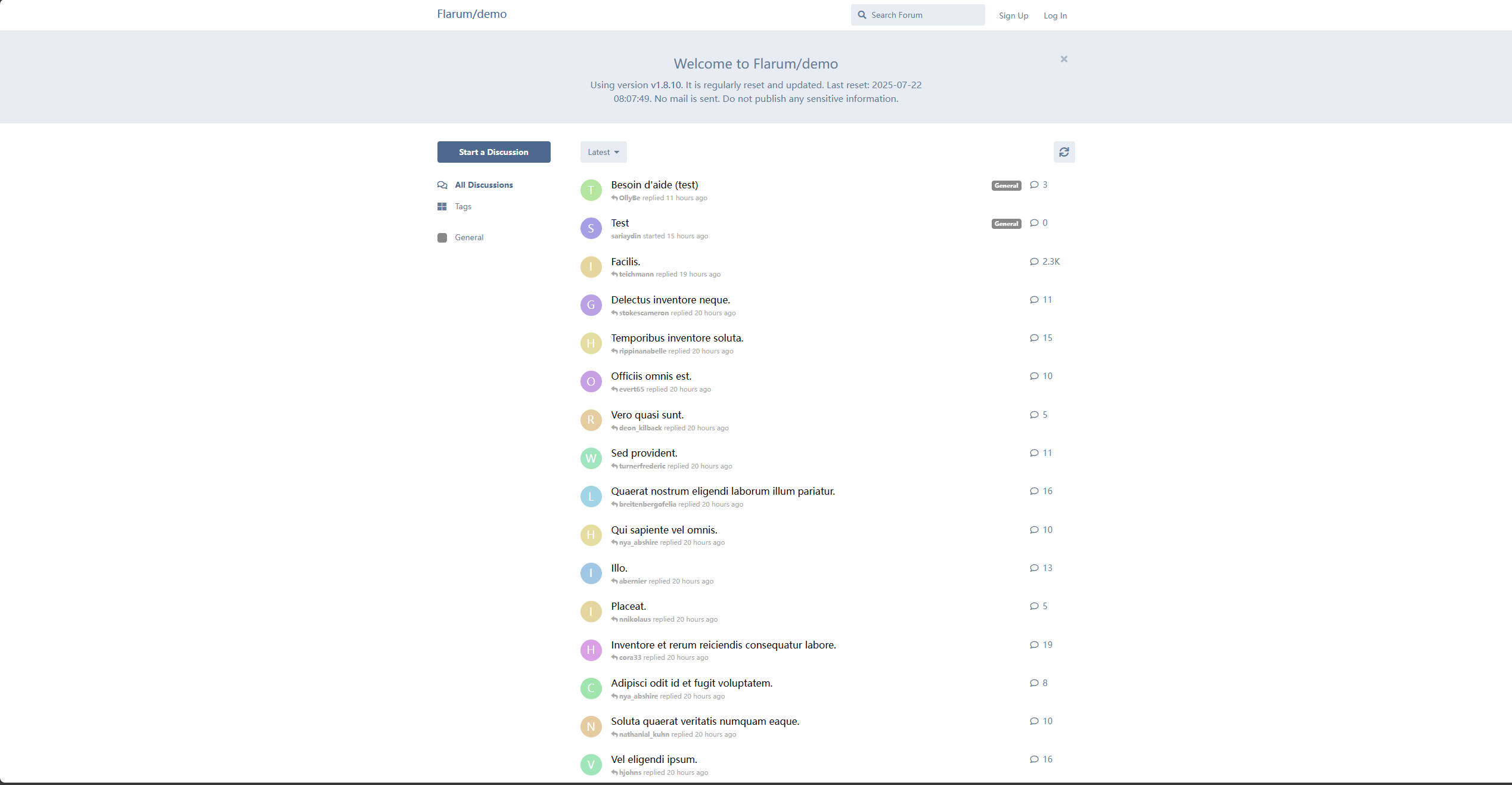This screenshot has height=785, width=1512.
Task: Open Soluta quaerat veritatis numquam eaque.
Action: tap(705, 721)
